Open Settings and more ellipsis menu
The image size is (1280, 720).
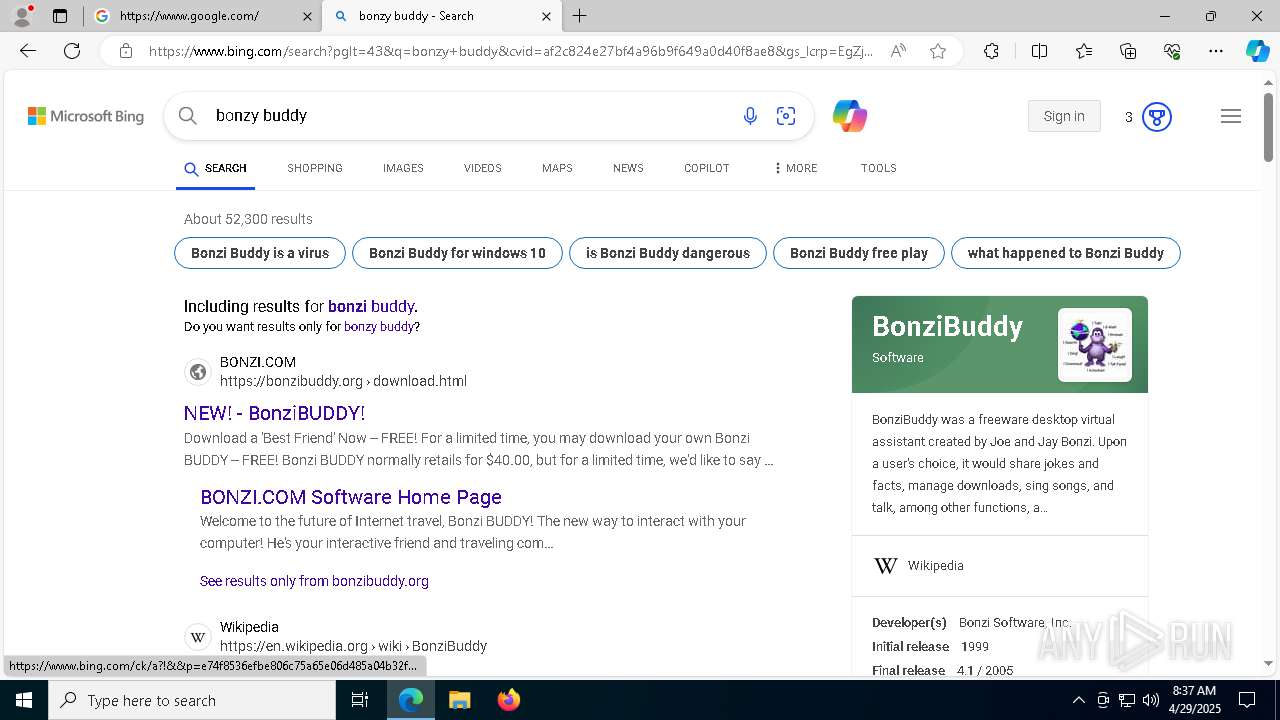(x=1216, y=51)
